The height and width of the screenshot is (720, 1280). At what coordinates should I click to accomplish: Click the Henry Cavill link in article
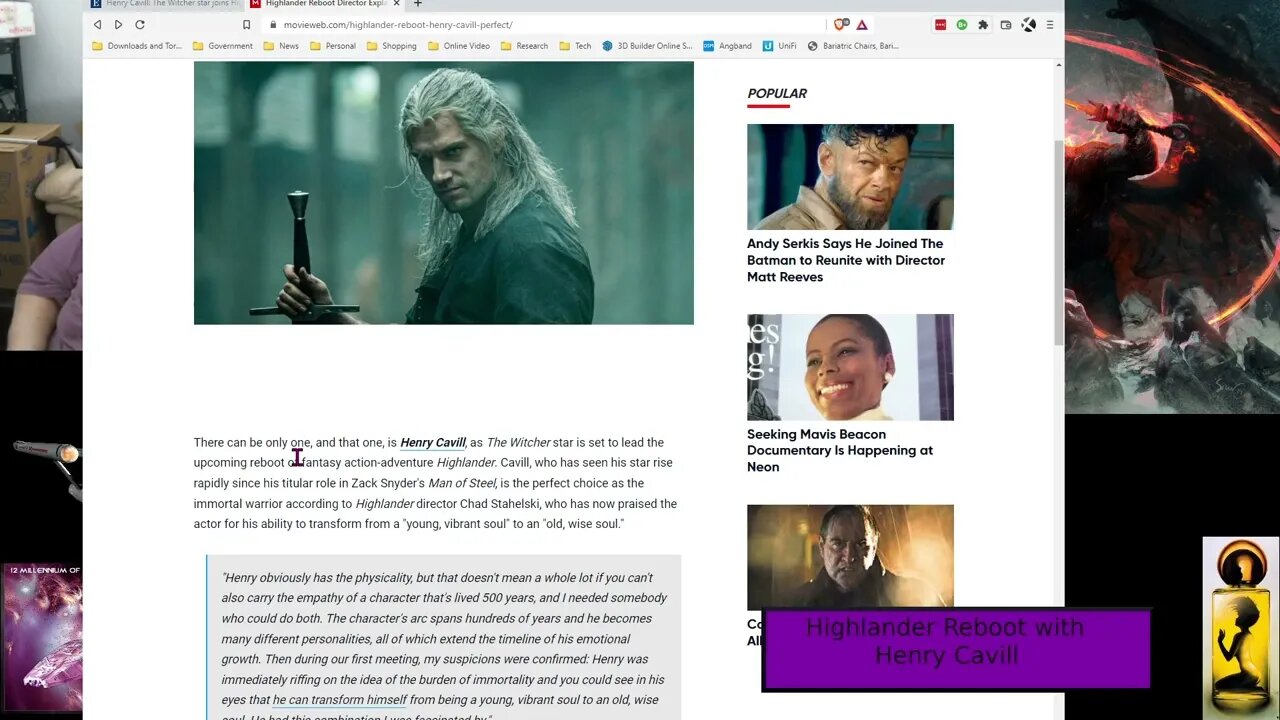(433, 443)
